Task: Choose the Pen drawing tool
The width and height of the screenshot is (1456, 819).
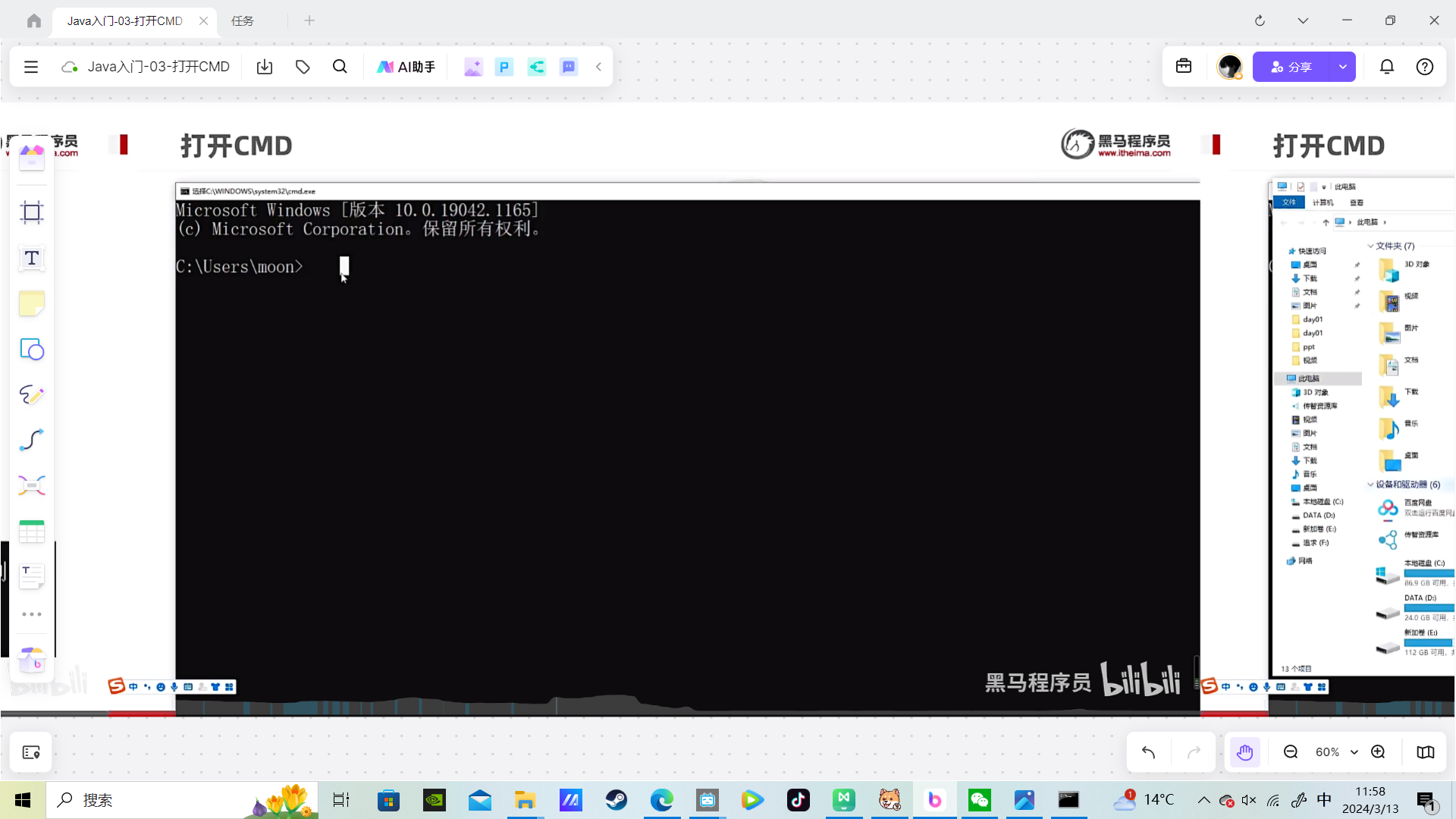Action: pyautogui.click(x=31, y=394)
